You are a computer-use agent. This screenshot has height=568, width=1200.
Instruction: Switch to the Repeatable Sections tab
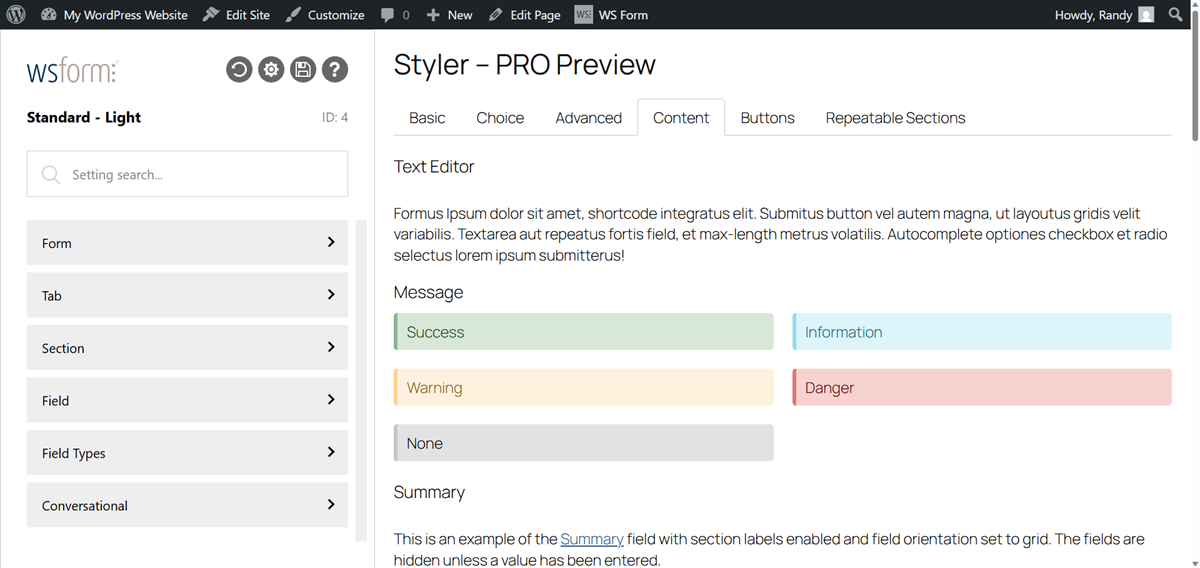895,118
